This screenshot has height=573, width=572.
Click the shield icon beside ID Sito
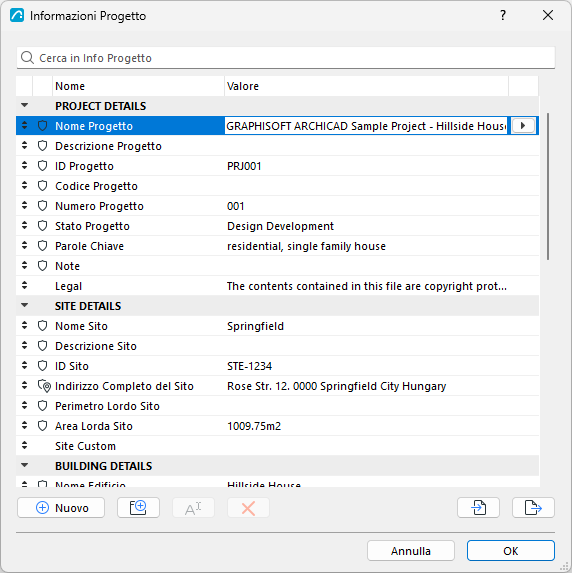coord(42,366)
